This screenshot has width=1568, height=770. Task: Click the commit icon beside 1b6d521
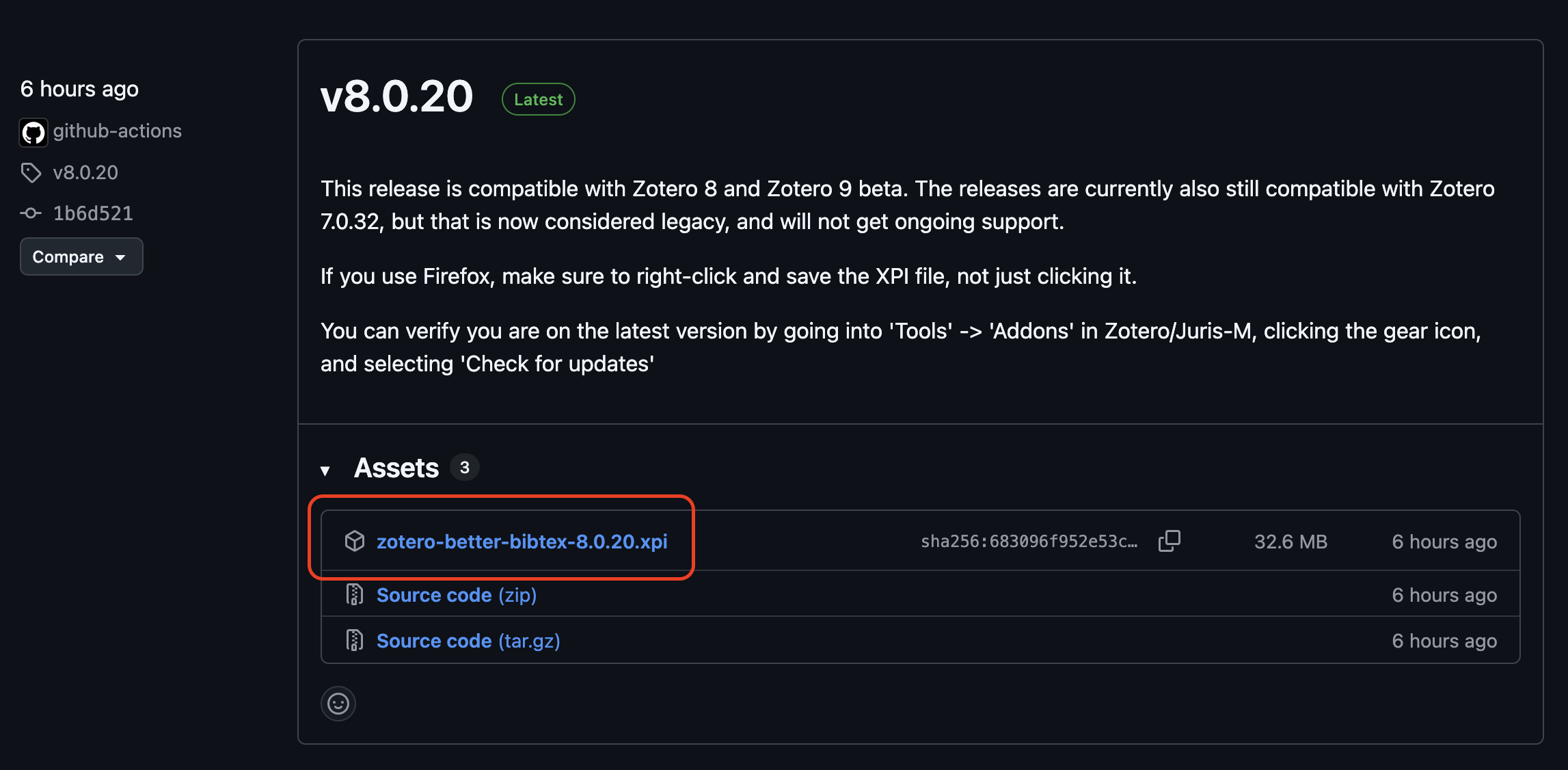(31, 213)
